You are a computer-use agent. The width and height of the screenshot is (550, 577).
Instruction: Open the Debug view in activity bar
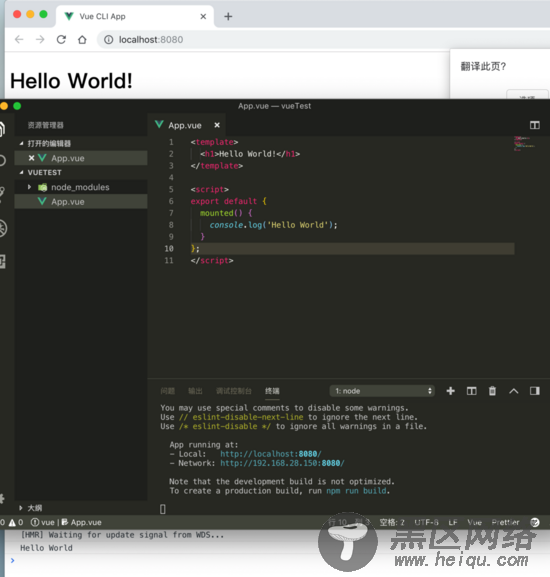pos(3,229)
